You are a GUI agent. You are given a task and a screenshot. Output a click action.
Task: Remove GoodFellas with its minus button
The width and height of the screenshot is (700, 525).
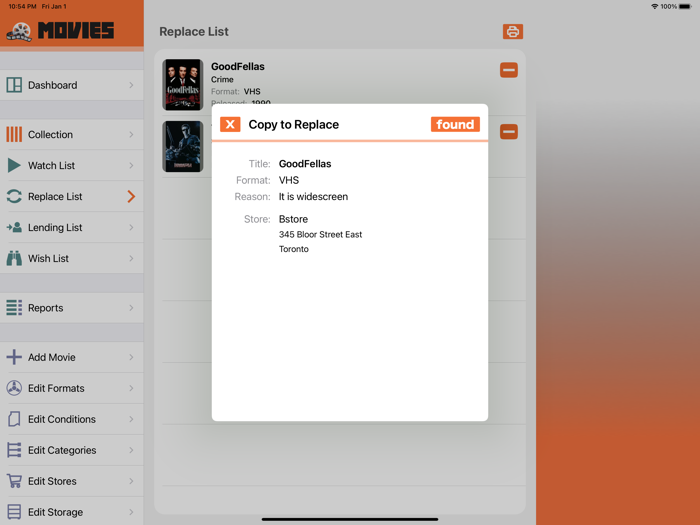[x=508, y=70]
